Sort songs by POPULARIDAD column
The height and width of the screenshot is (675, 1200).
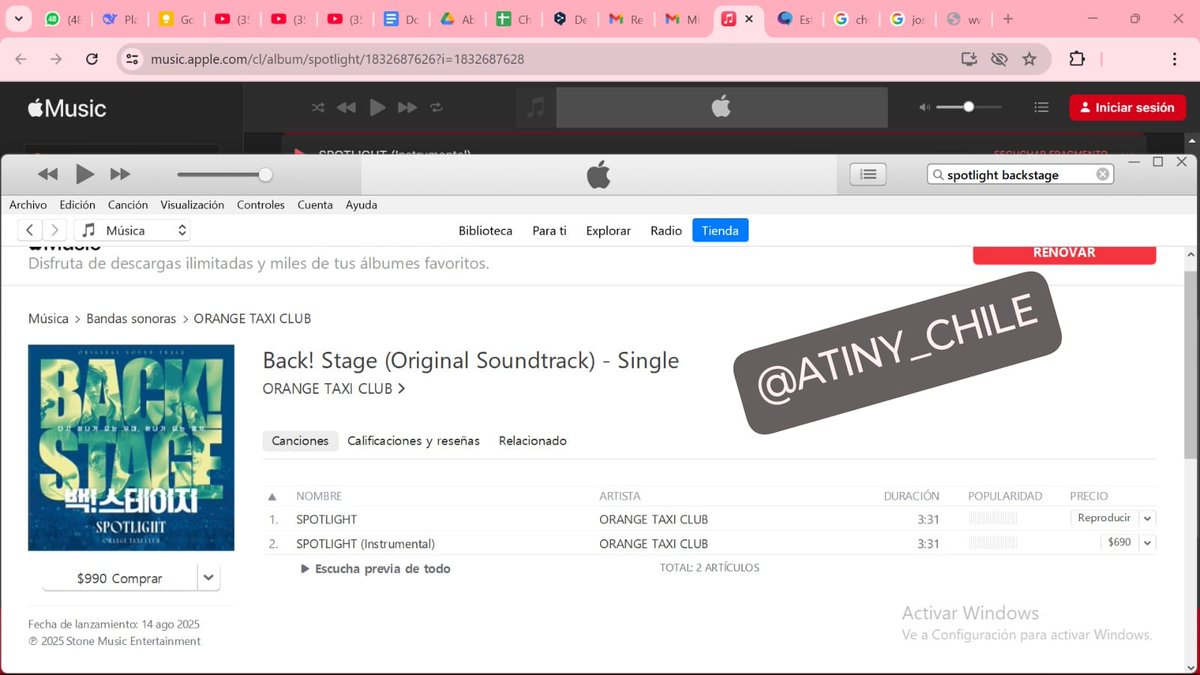1005,496
